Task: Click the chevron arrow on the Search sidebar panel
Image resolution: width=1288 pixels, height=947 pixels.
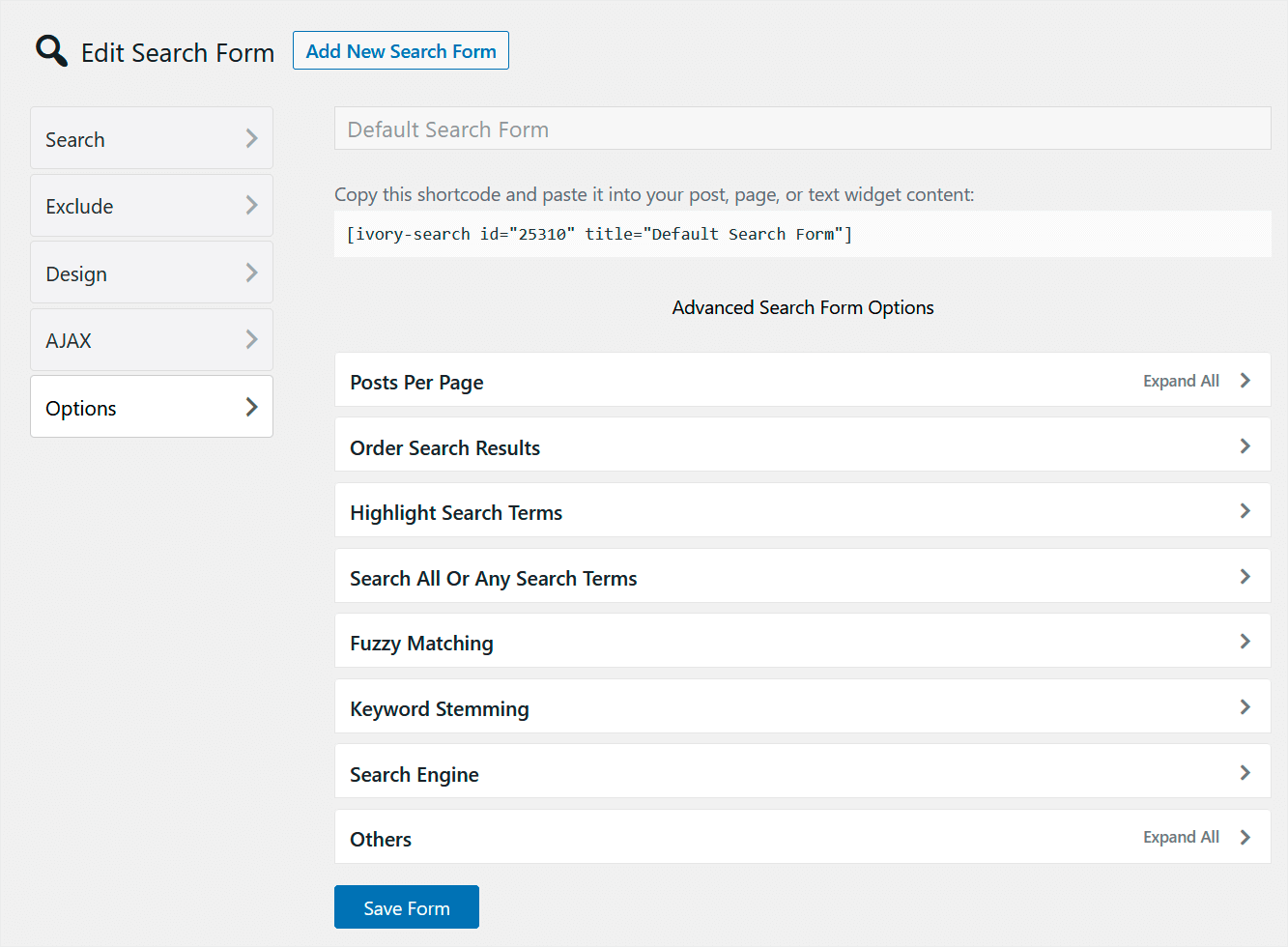Action: [251, 138]
